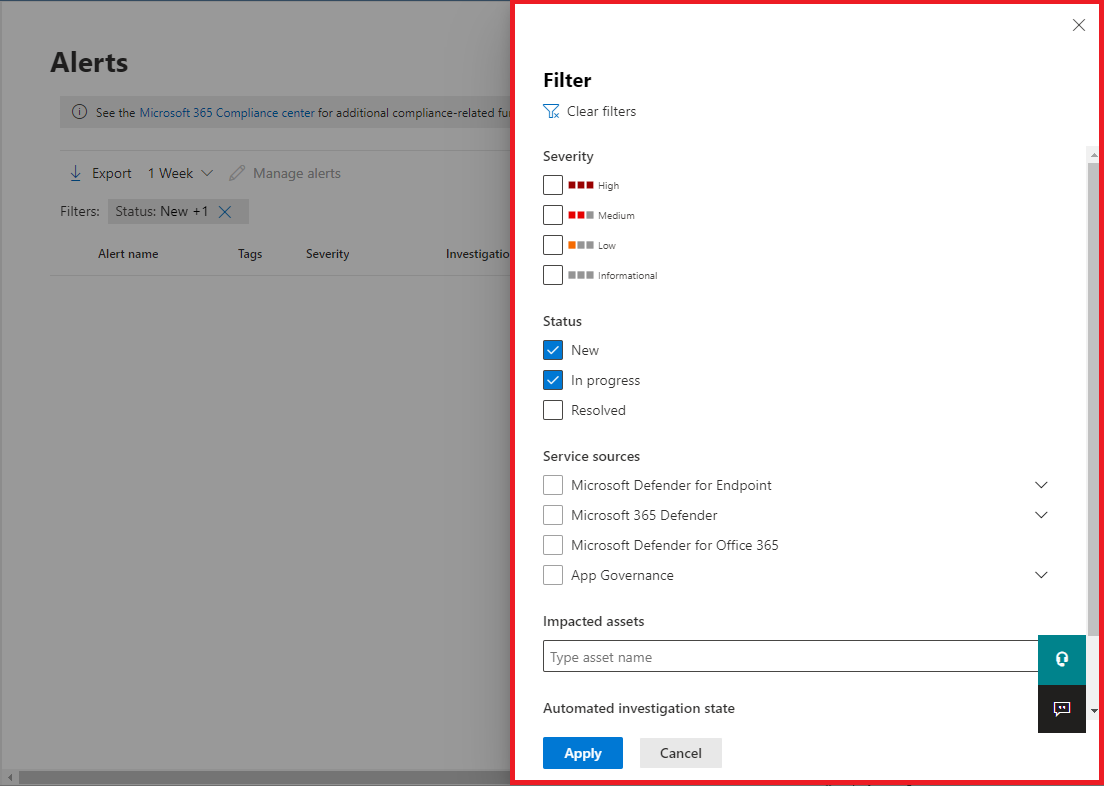1104x786 pixels.
Task: Click the Export label in the toolbar
Action: coord(112,173)
